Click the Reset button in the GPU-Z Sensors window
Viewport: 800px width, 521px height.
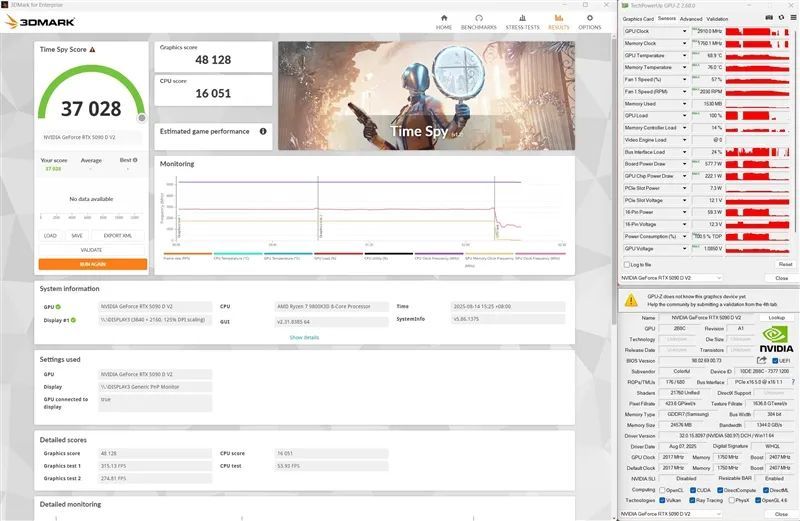pyautogui.click(x=785, y=264)
